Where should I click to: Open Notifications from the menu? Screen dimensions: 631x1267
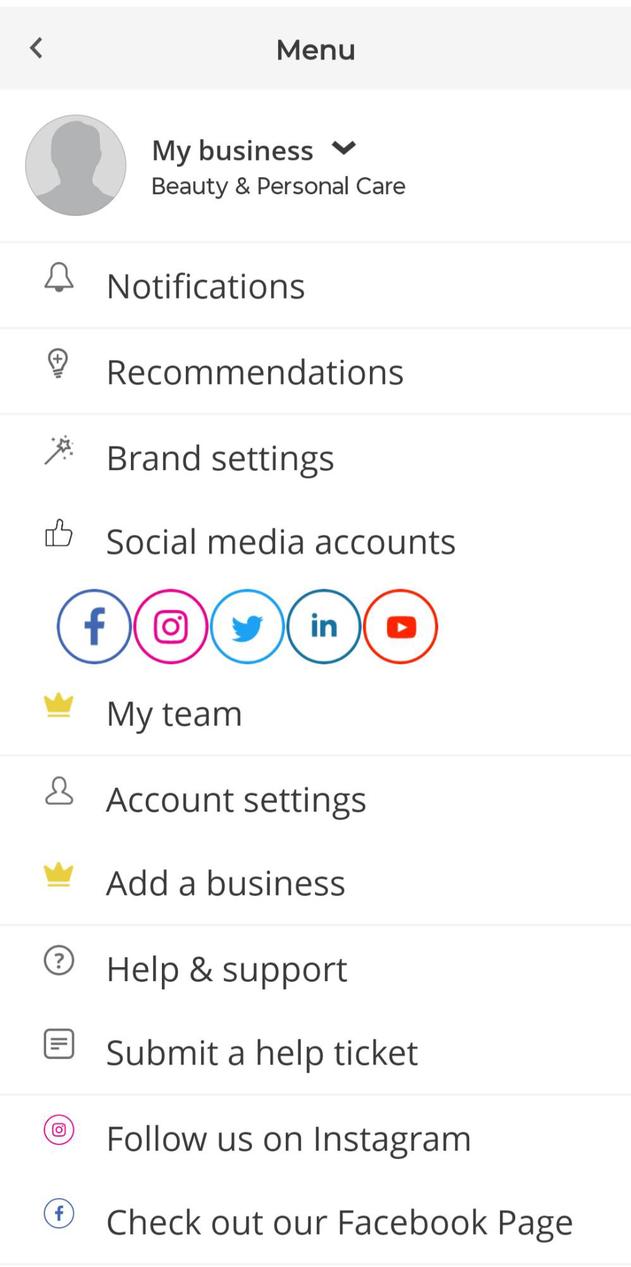click(205, 286)
